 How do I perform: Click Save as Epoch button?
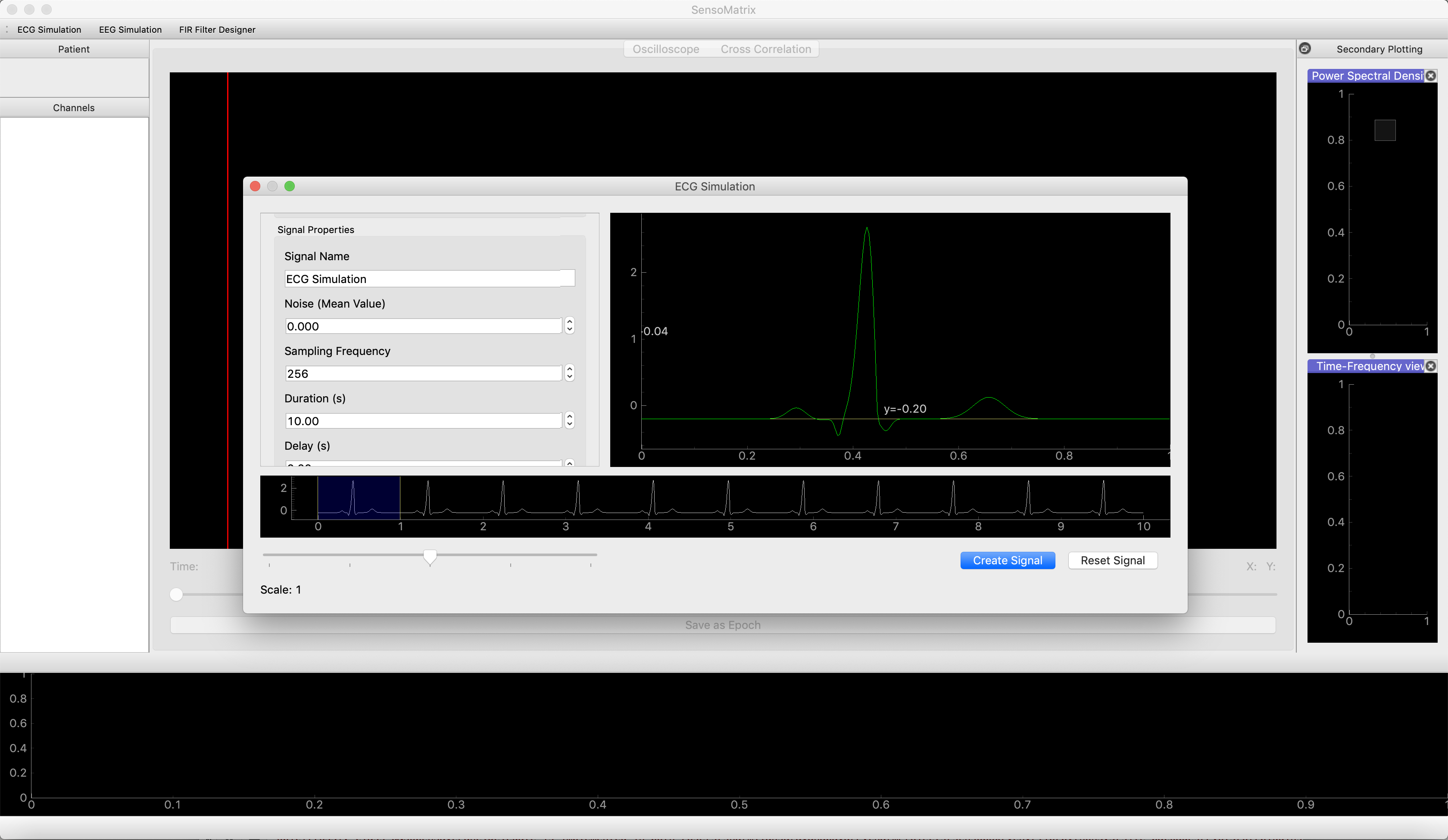click(x=723, y=625)
